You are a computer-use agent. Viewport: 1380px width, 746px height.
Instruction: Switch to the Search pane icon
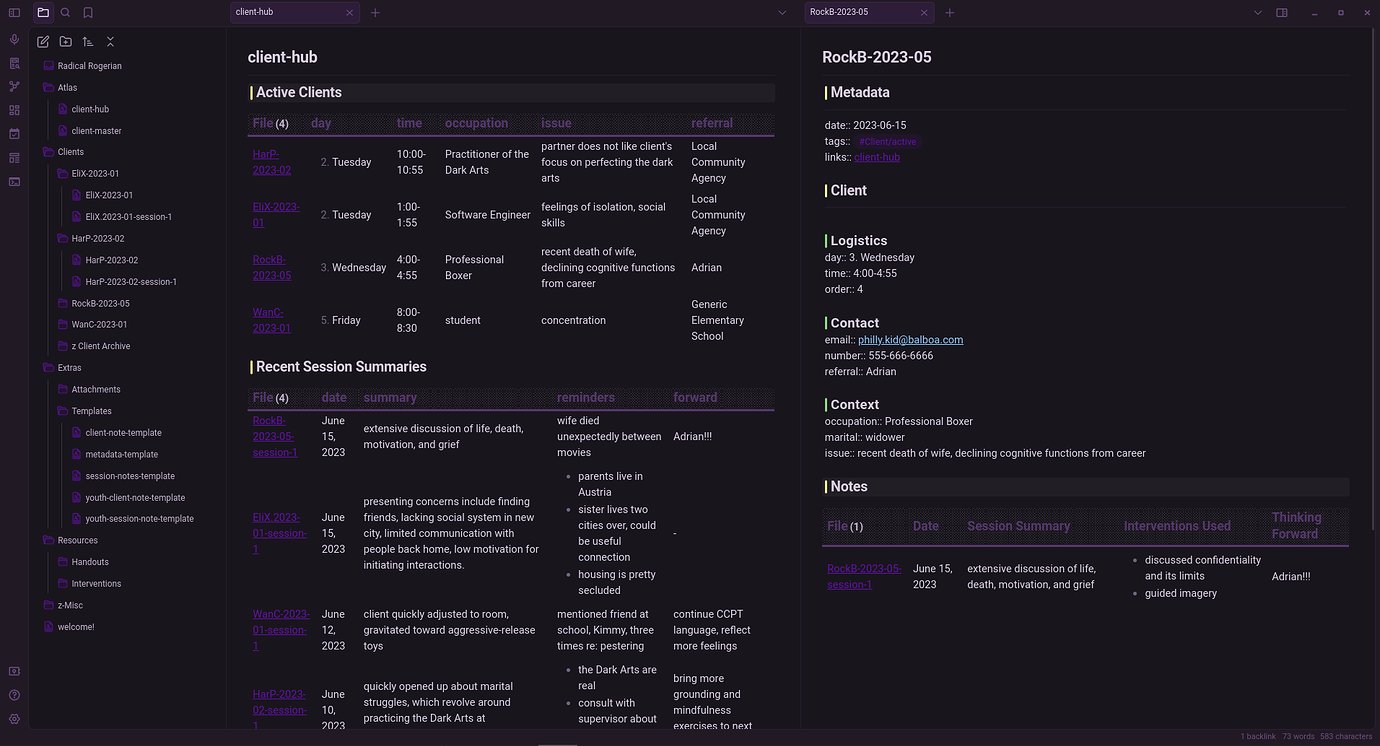point(65,12)
